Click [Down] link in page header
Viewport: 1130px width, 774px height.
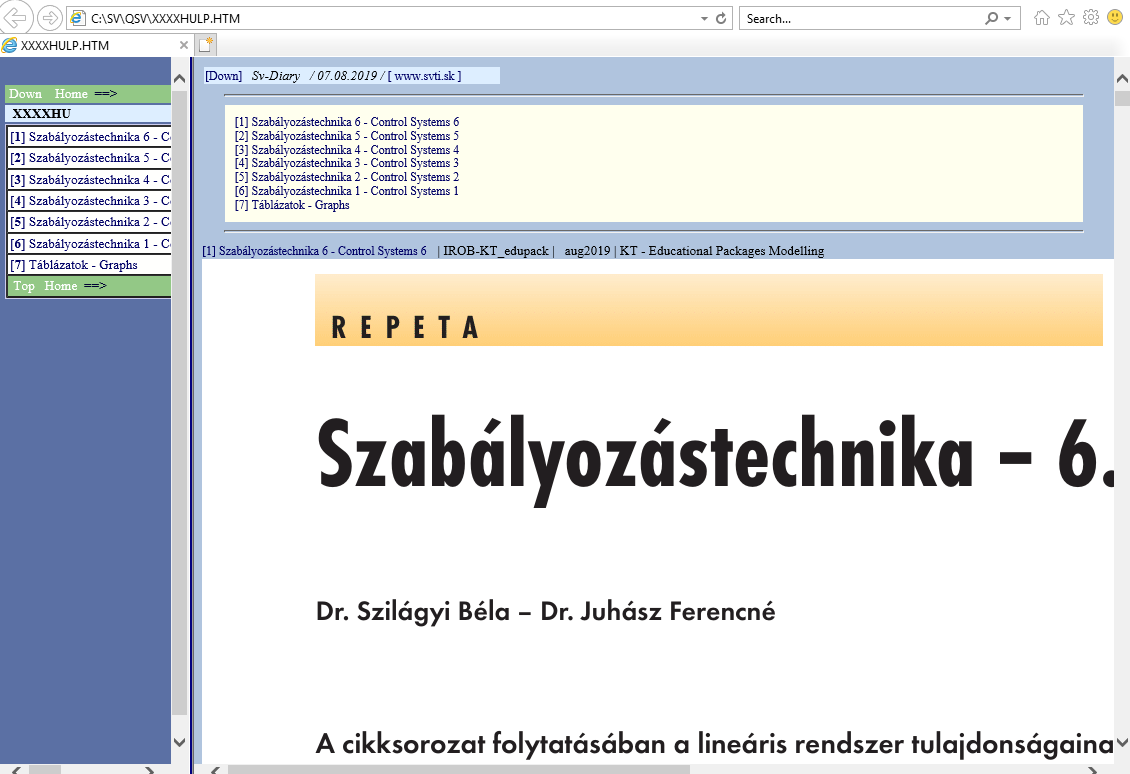tap(223, 76)
